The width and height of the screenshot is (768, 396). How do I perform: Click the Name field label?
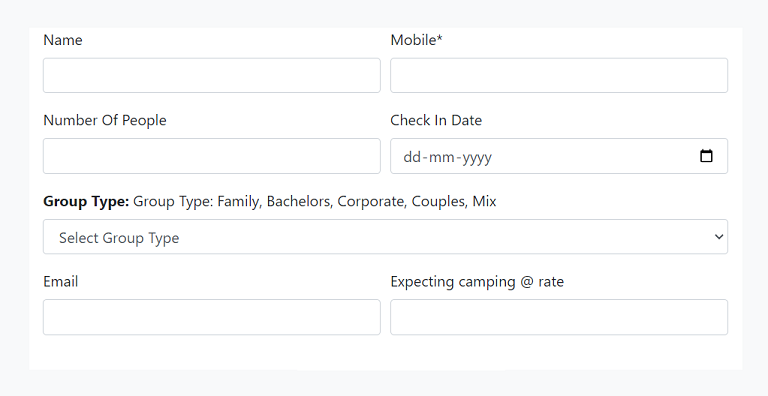pos(63,40)
